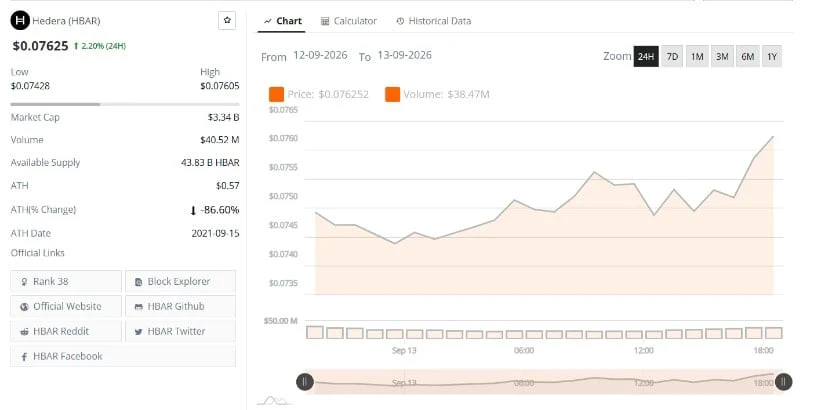The height and width of the screenshot is (410, 825).
Task: Click the $50.00 M volume axis label
Action: tap(280, 321)
